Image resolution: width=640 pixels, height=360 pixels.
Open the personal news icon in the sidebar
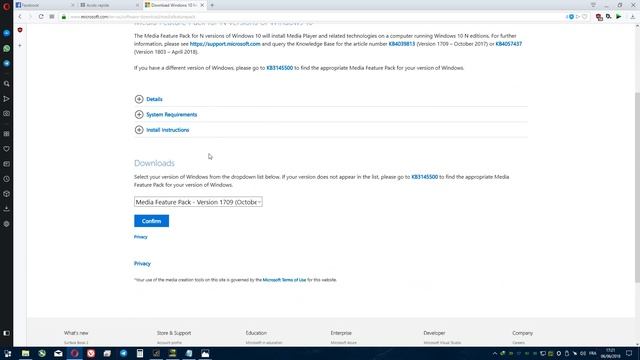pyautogui.click(x=7, y=164)
